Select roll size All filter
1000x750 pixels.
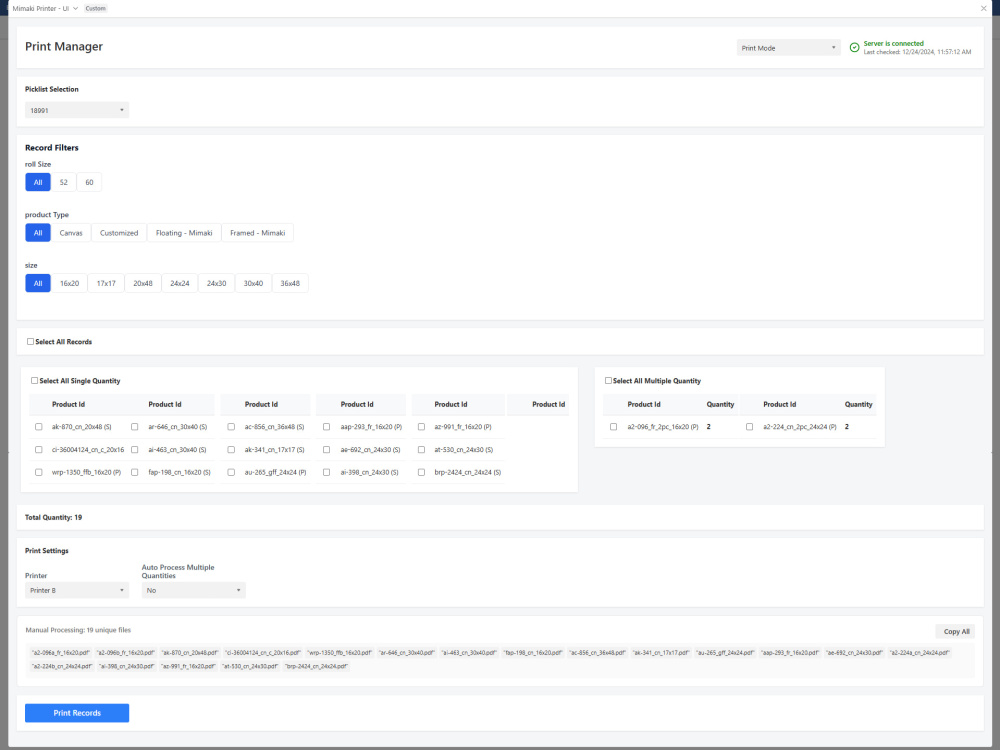click(x=38, y=182)
